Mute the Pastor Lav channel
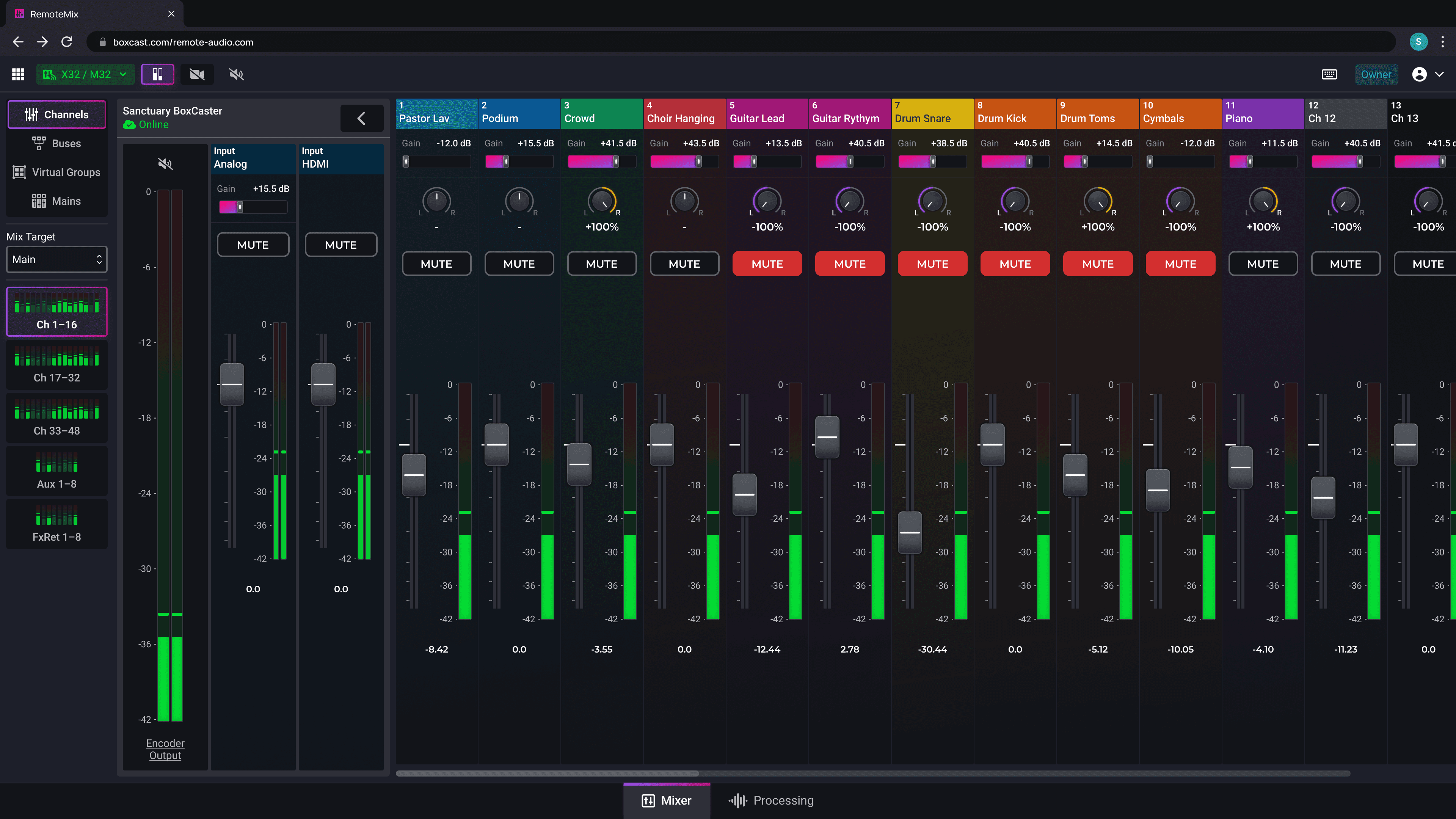Viewport: 1456px width, 819px height. 436,264
